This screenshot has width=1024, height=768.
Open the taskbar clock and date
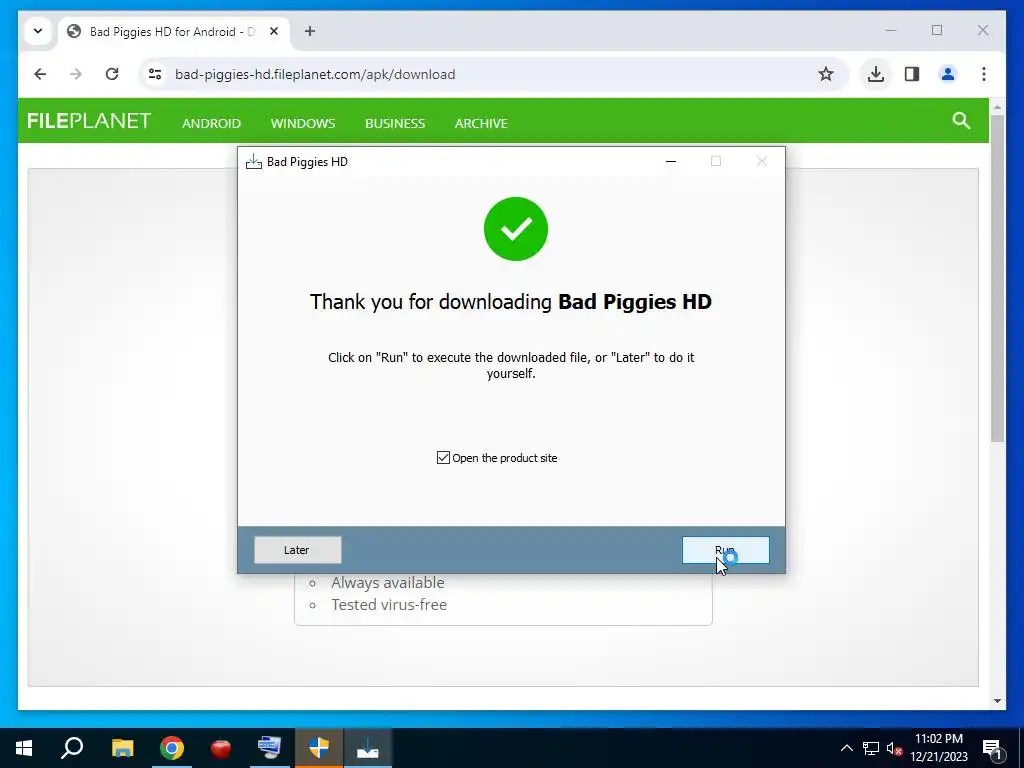[939, 748]
